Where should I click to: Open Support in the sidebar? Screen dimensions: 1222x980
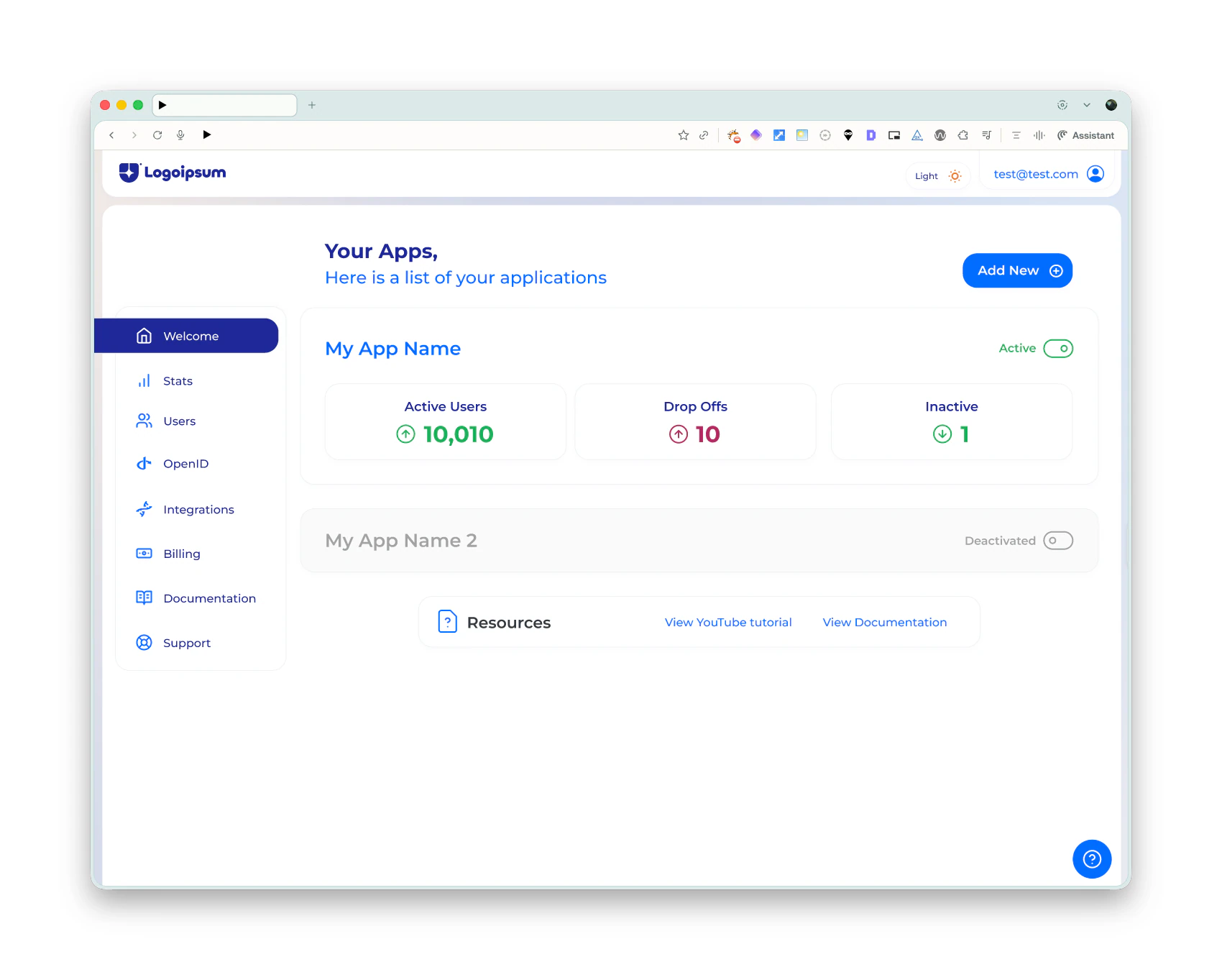(174, 643)
